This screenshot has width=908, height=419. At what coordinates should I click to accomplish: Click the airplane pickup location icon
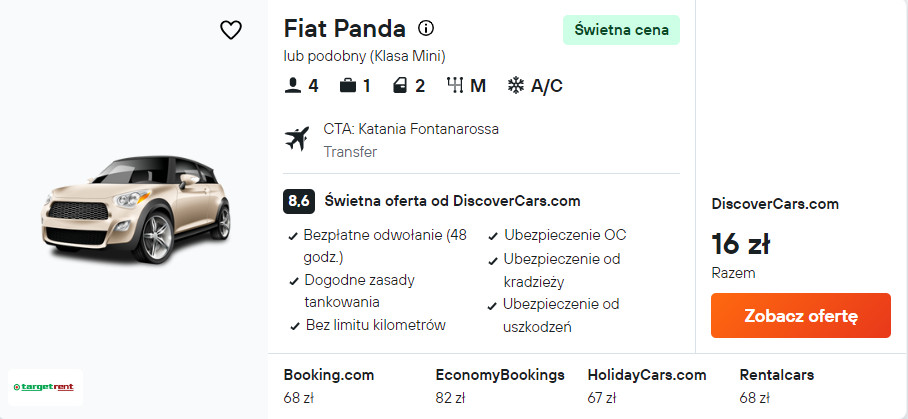point(297,139)
